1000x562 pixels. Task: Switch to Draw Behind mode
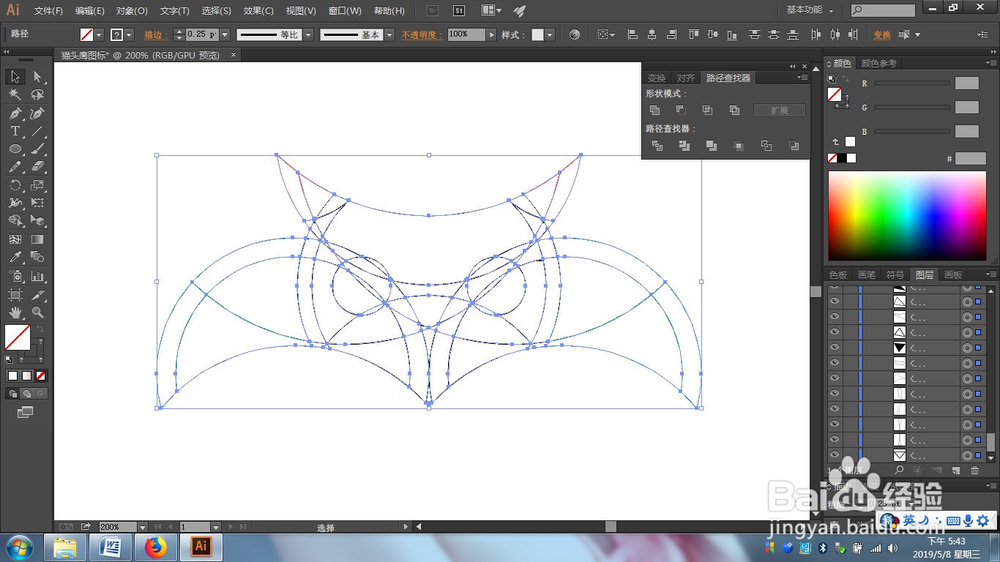point(26,394)
